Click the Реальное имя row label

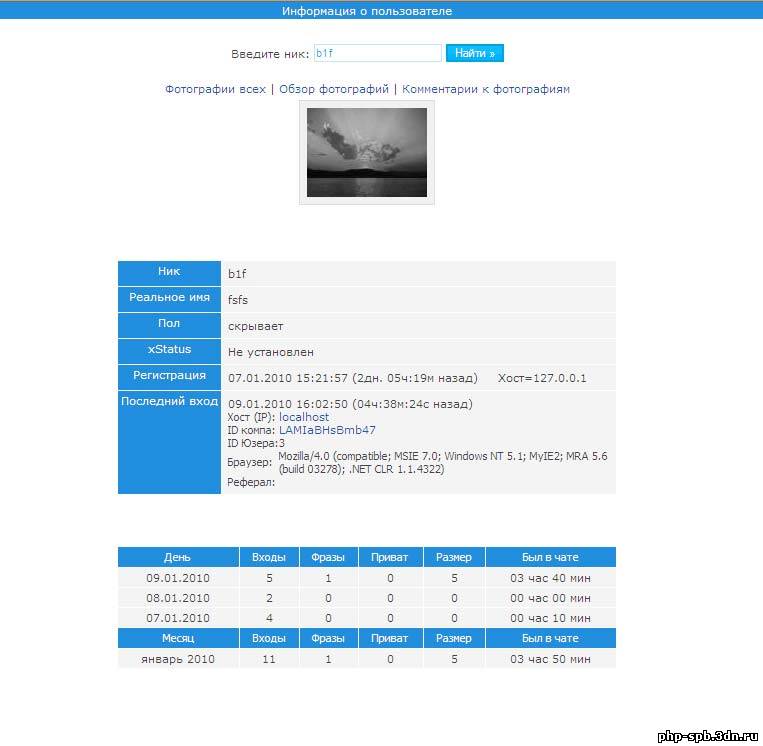169,298
